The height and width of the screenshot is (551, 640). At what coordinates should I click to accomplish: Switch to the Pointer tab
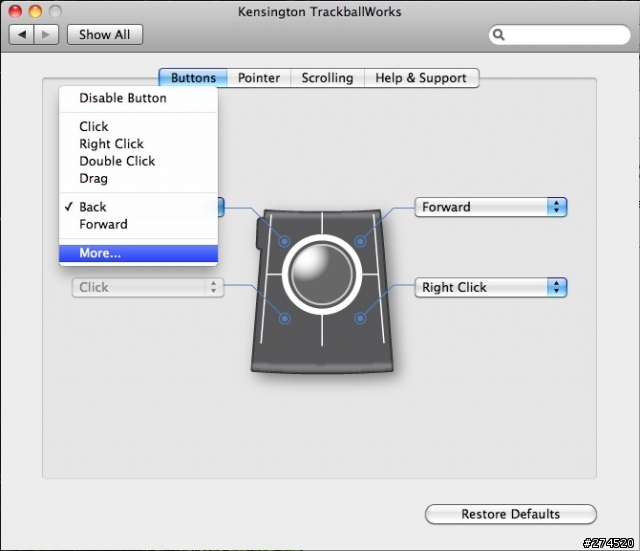tap(259, 78)
